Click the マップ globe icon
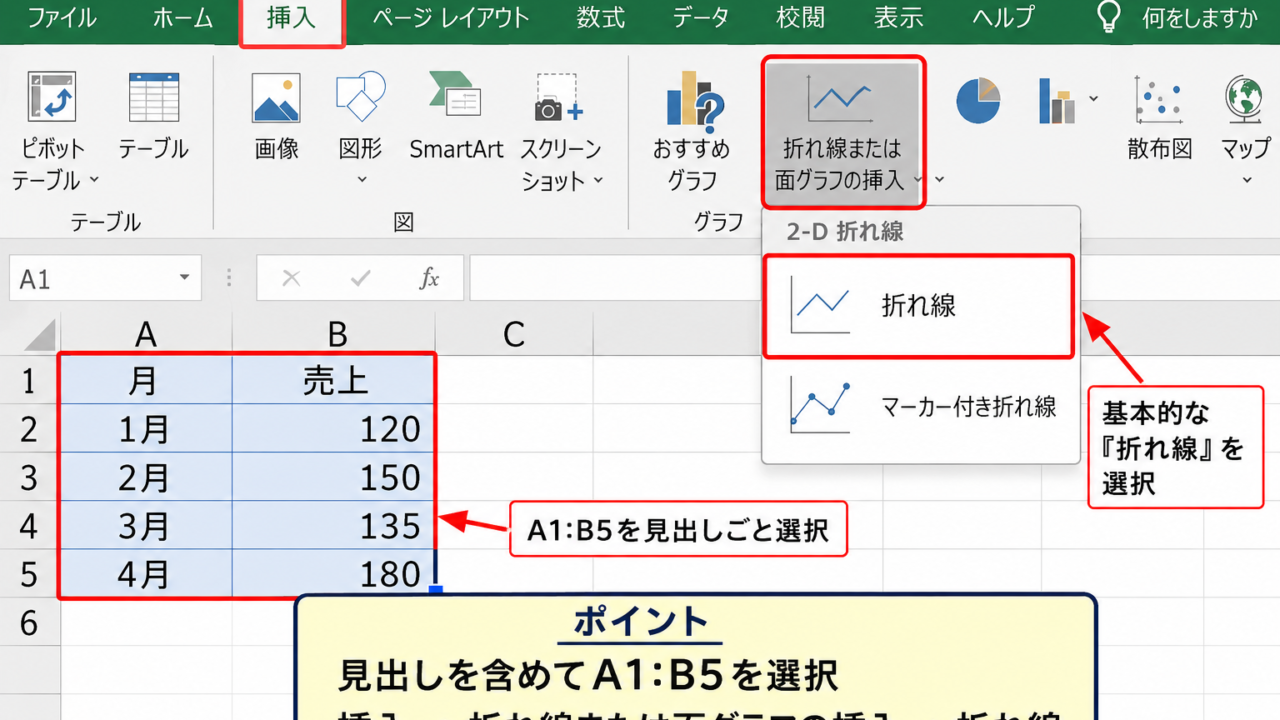The height and width of the screenshot is (720, 1280). (1245, 98)
